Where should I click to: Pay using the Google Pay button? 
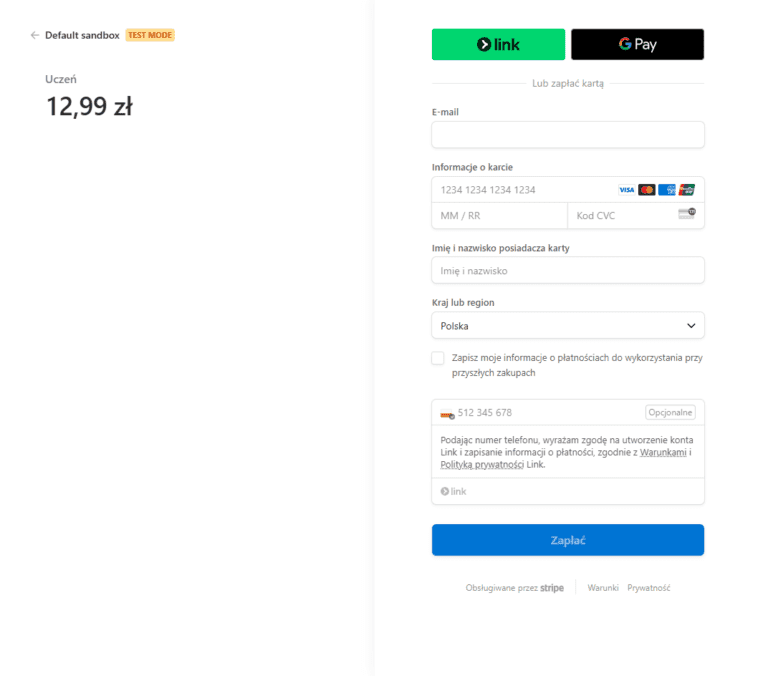click(x=637, y=44)
